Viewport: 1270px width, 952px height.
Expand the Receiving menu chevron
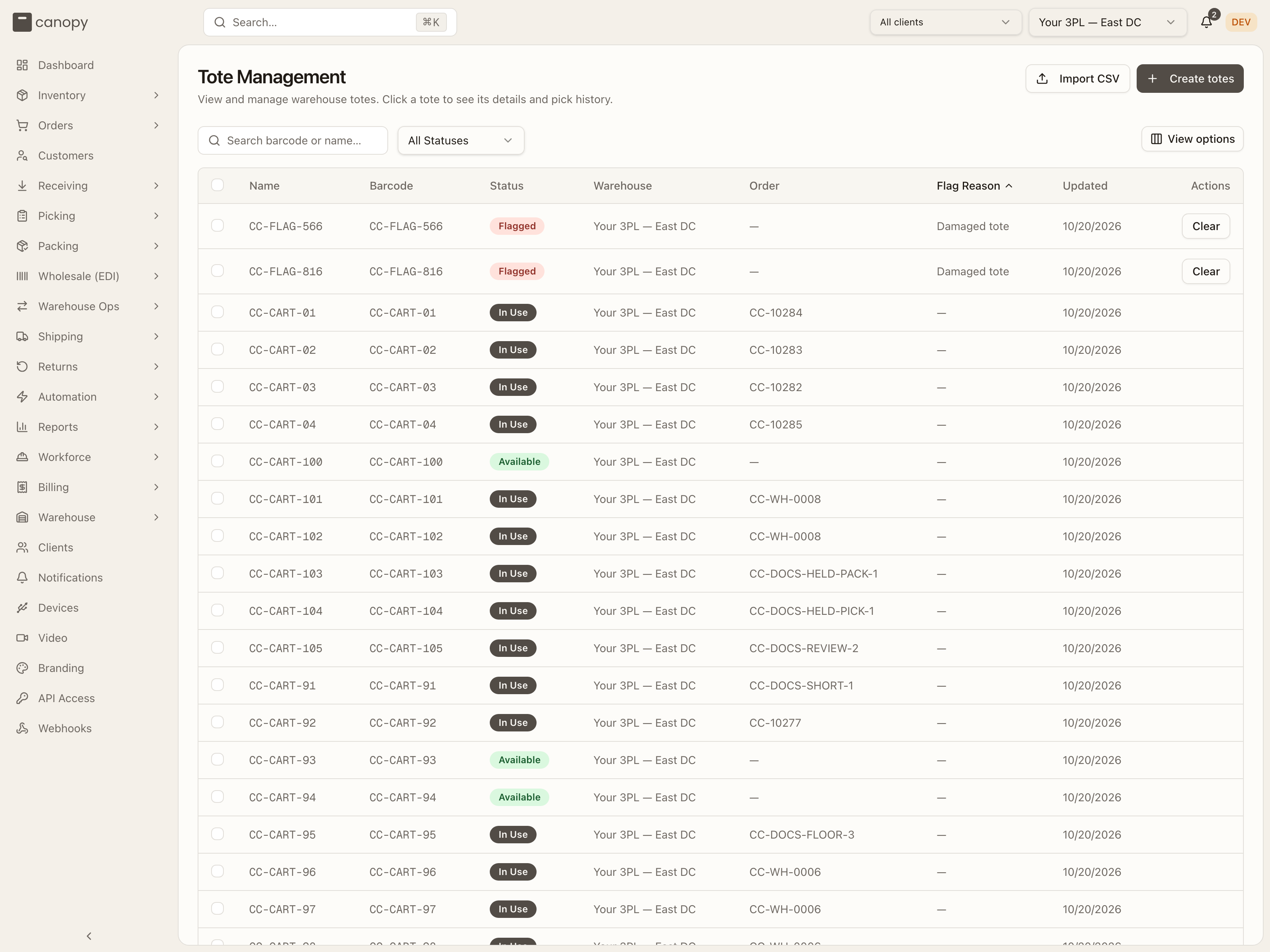coord(156,186)
